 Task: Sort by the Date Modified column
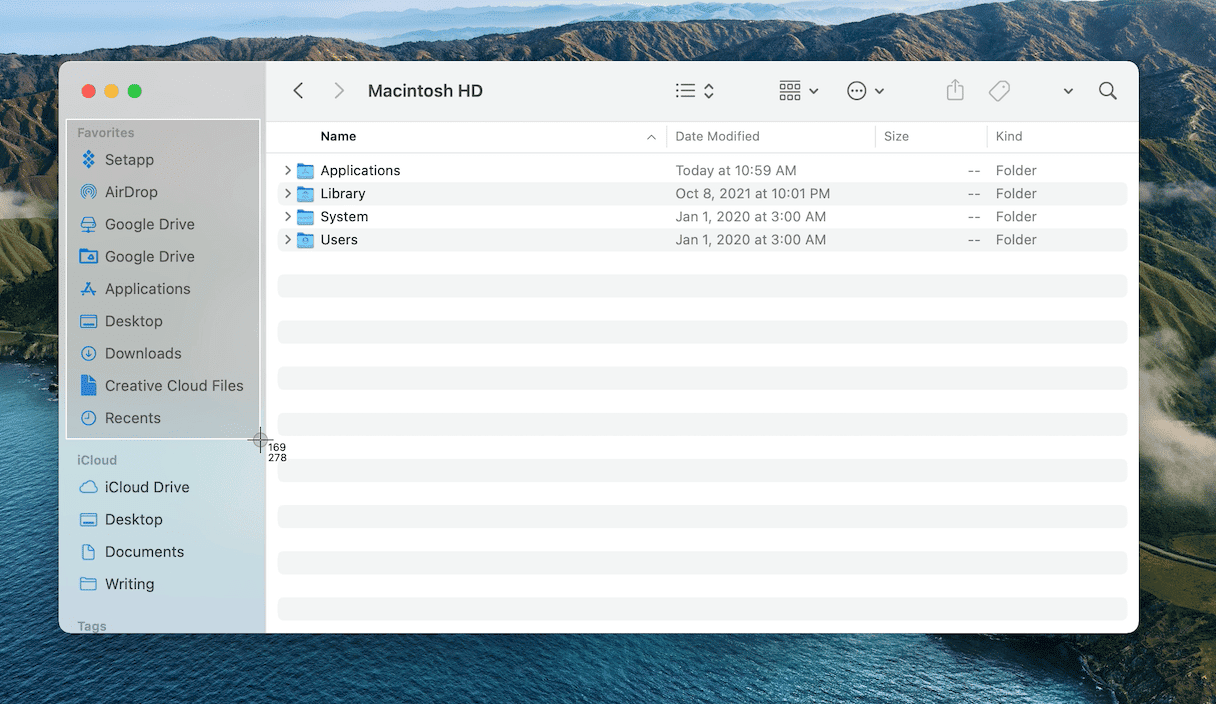coord(717,137)
